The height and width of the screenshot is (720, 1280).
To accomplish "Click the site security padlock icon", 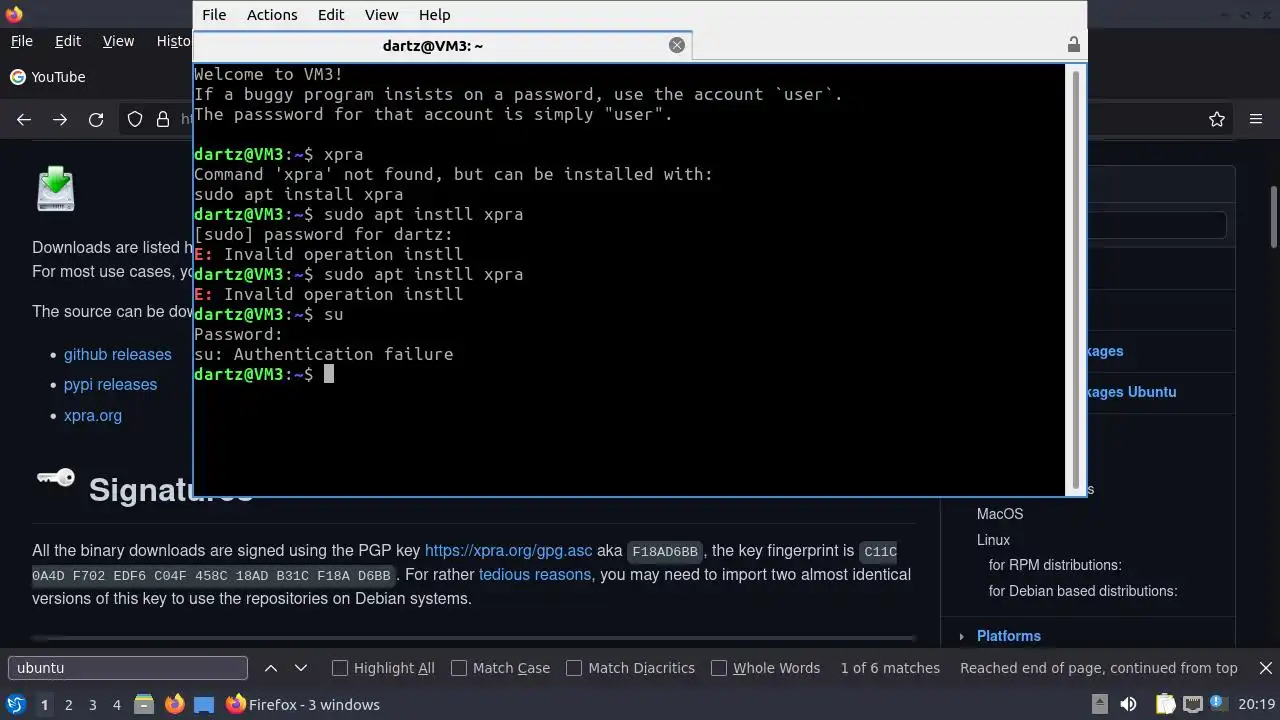I will [x=163, y=119].
